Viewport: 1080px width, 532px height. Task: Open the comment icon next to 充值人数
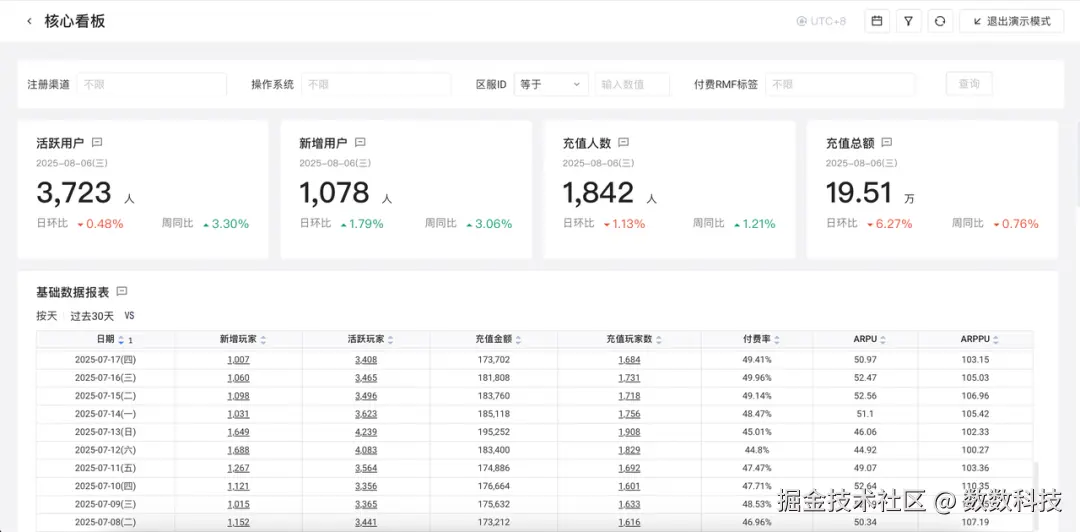tap(623, 143)
